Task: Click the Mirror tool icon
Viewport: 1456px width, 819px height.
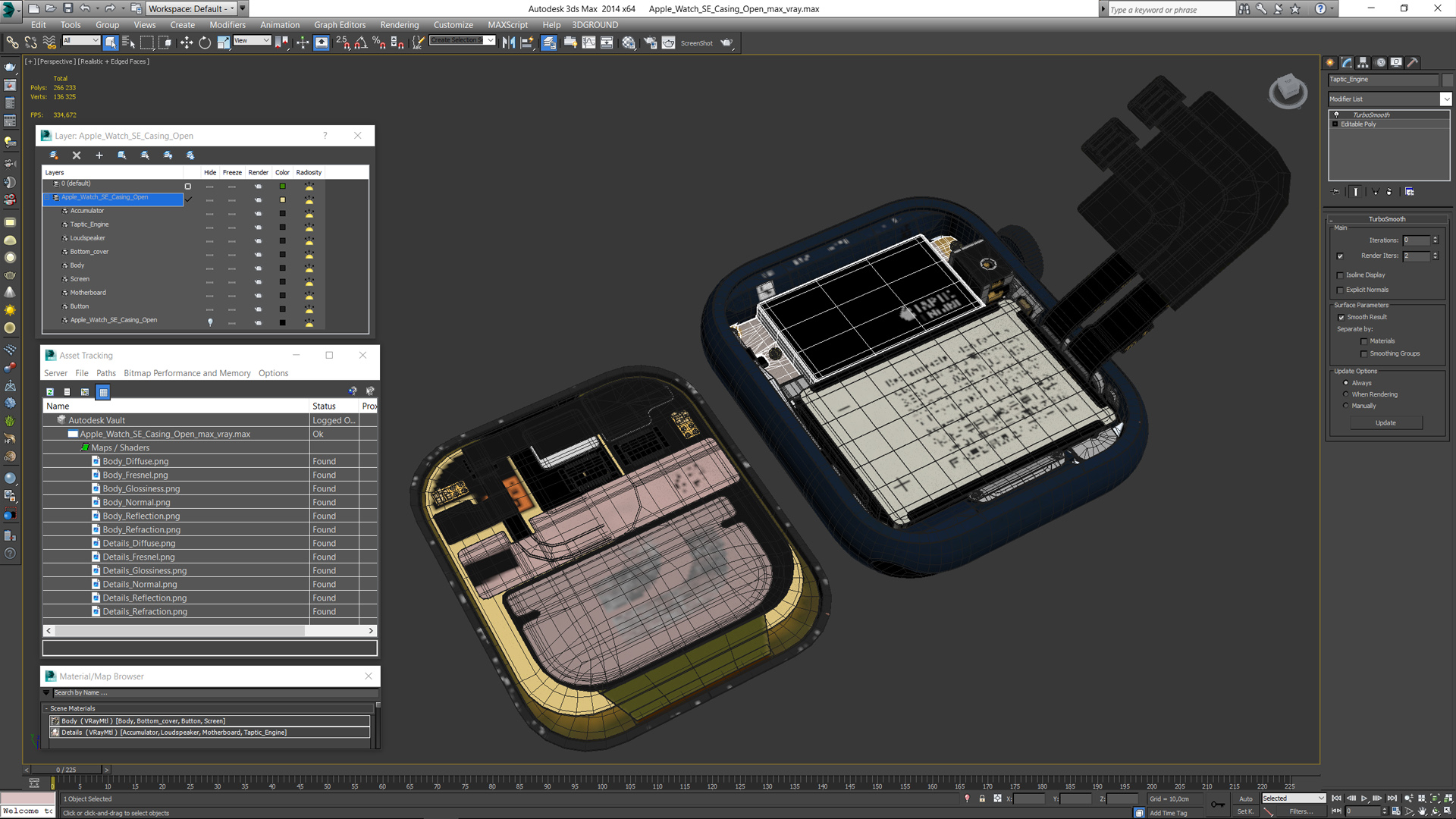Action: (x=508, y=42)
